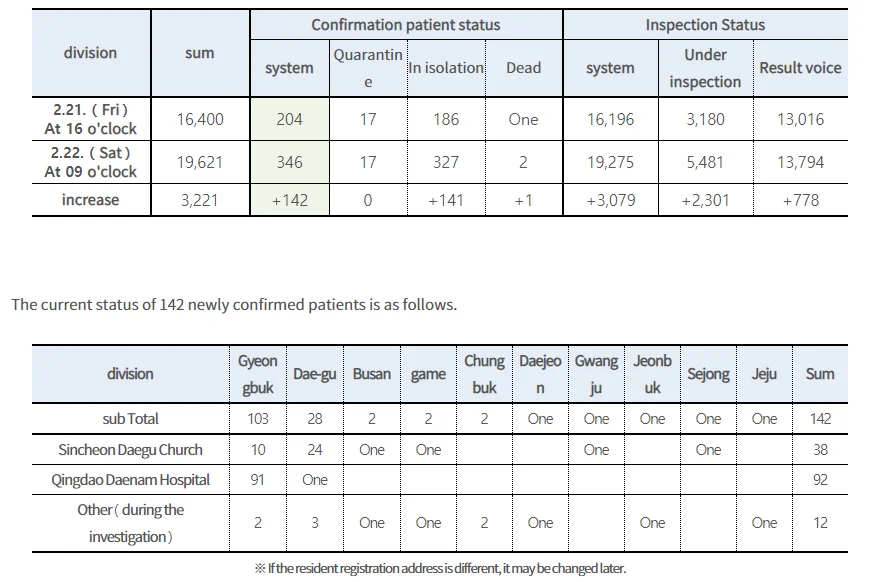873x582 pixels.
Task: Click the 'Under inspection' column header
Action: point(705,68)
